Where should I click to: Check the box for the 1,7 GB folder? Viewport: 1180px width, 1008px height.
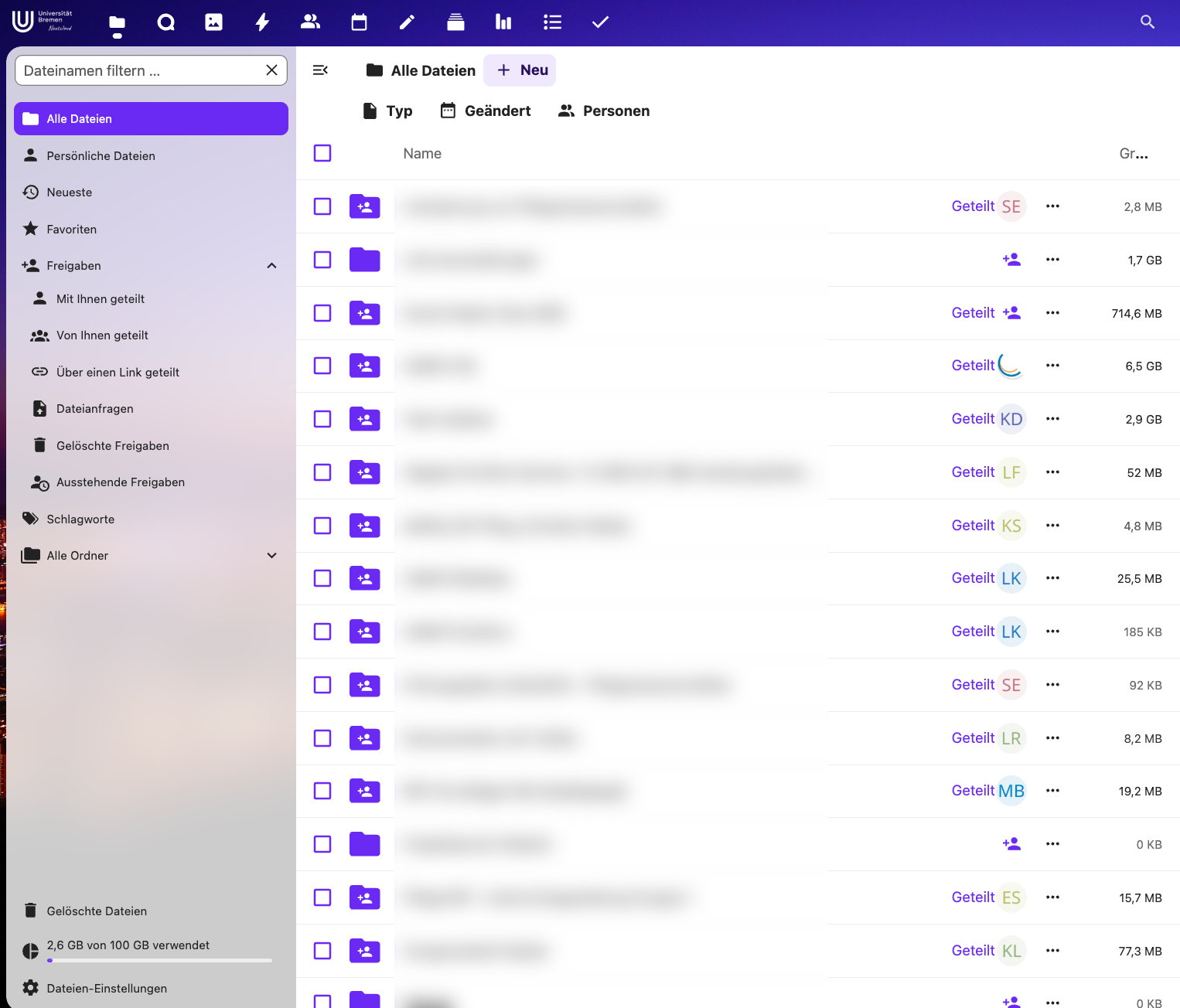[322, 260]
